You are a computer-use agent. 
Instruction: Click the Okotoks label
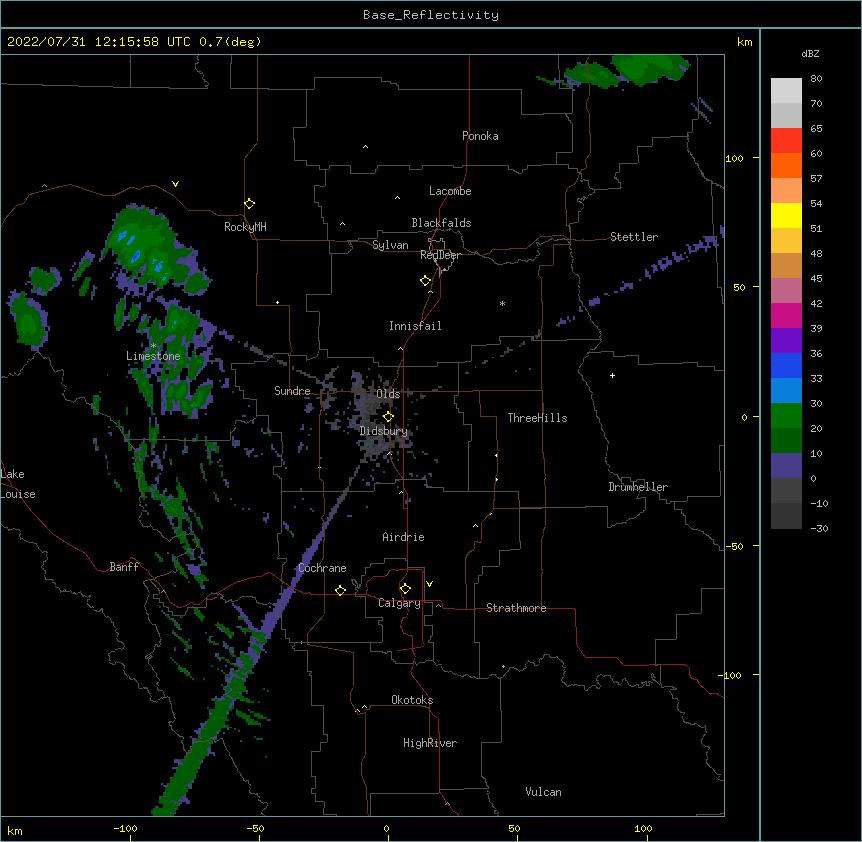point(412,700)
